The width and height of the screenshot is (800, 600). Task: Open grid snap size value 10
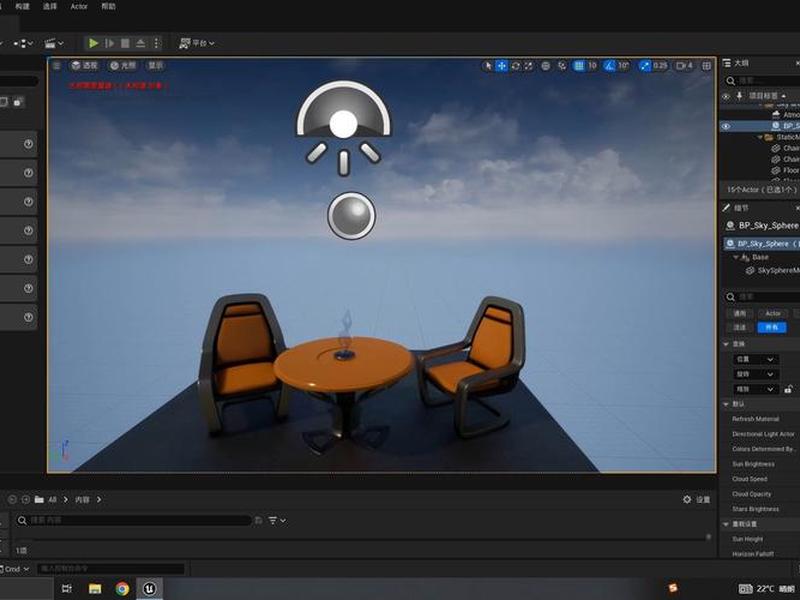coord(592,66)
